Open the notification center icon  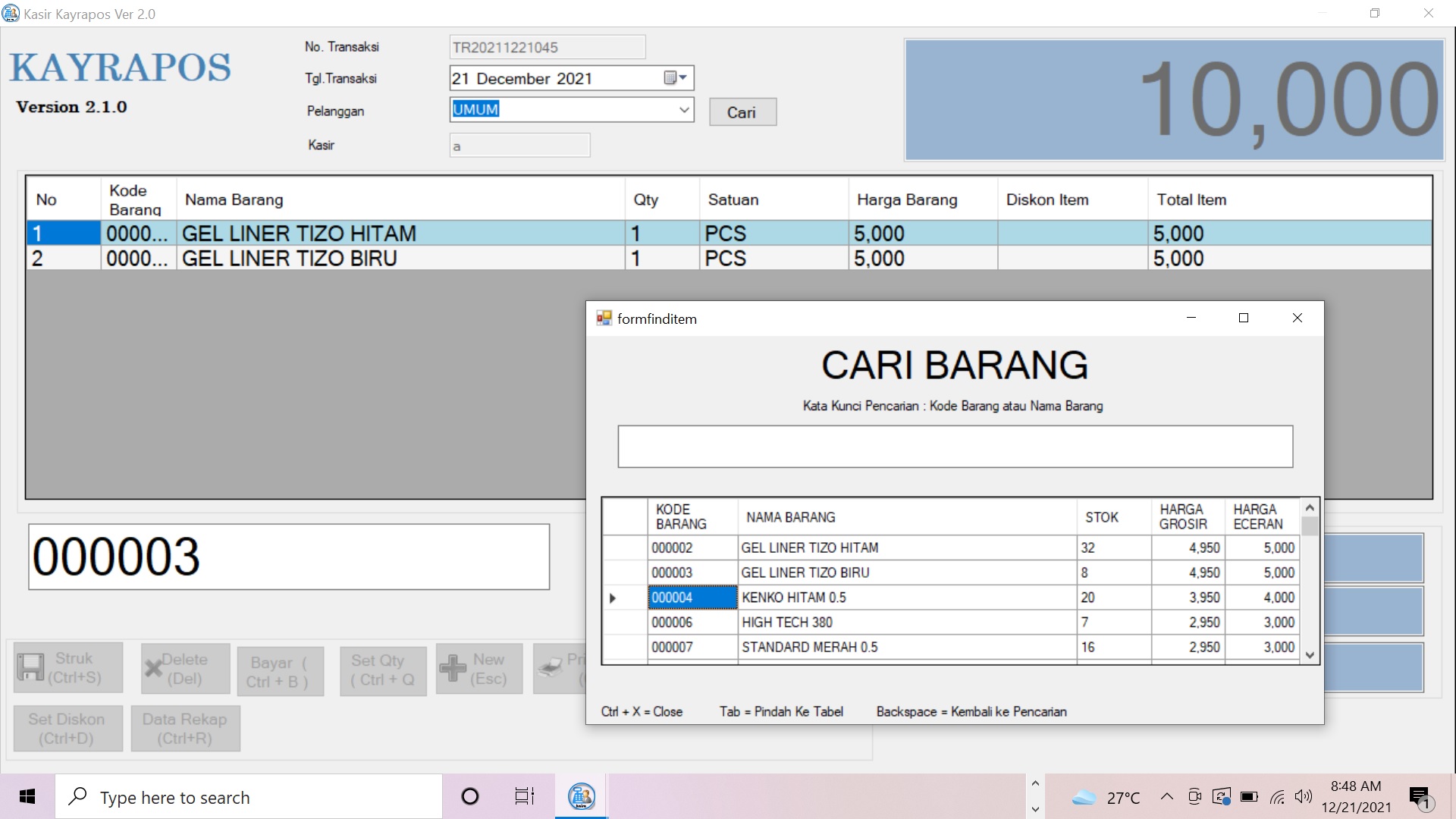(1419, 797)
